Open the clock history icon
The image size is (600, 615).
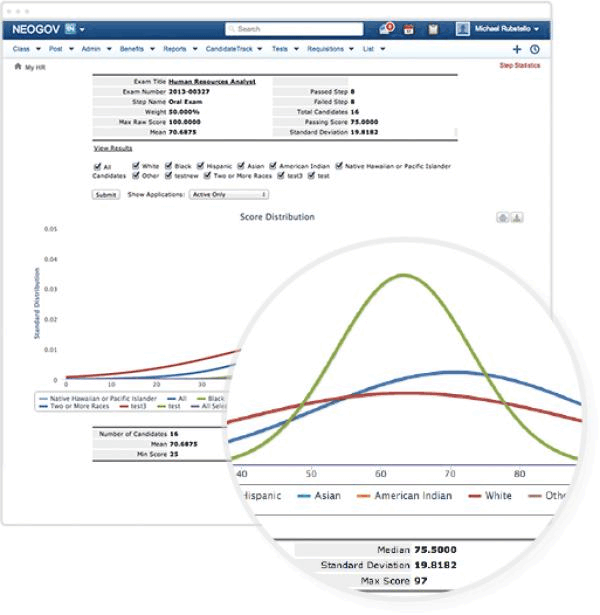pos(535,49)
